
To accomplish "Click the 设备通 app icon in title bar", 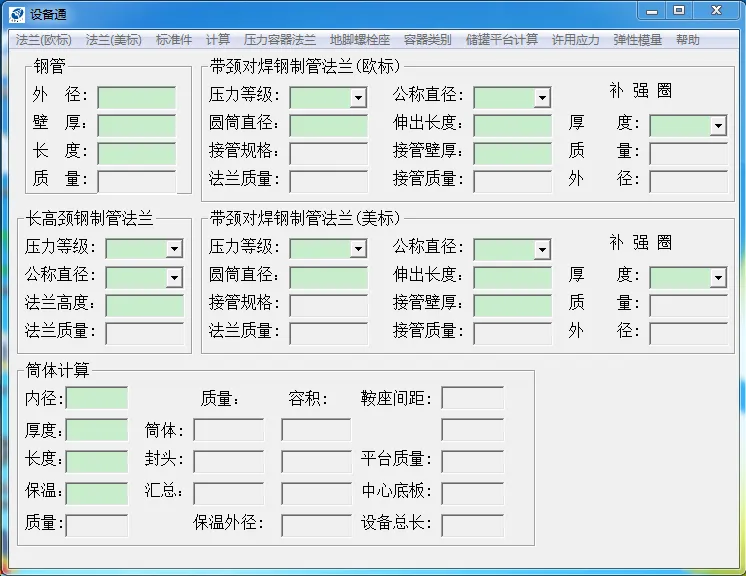I will coord(17,12).
